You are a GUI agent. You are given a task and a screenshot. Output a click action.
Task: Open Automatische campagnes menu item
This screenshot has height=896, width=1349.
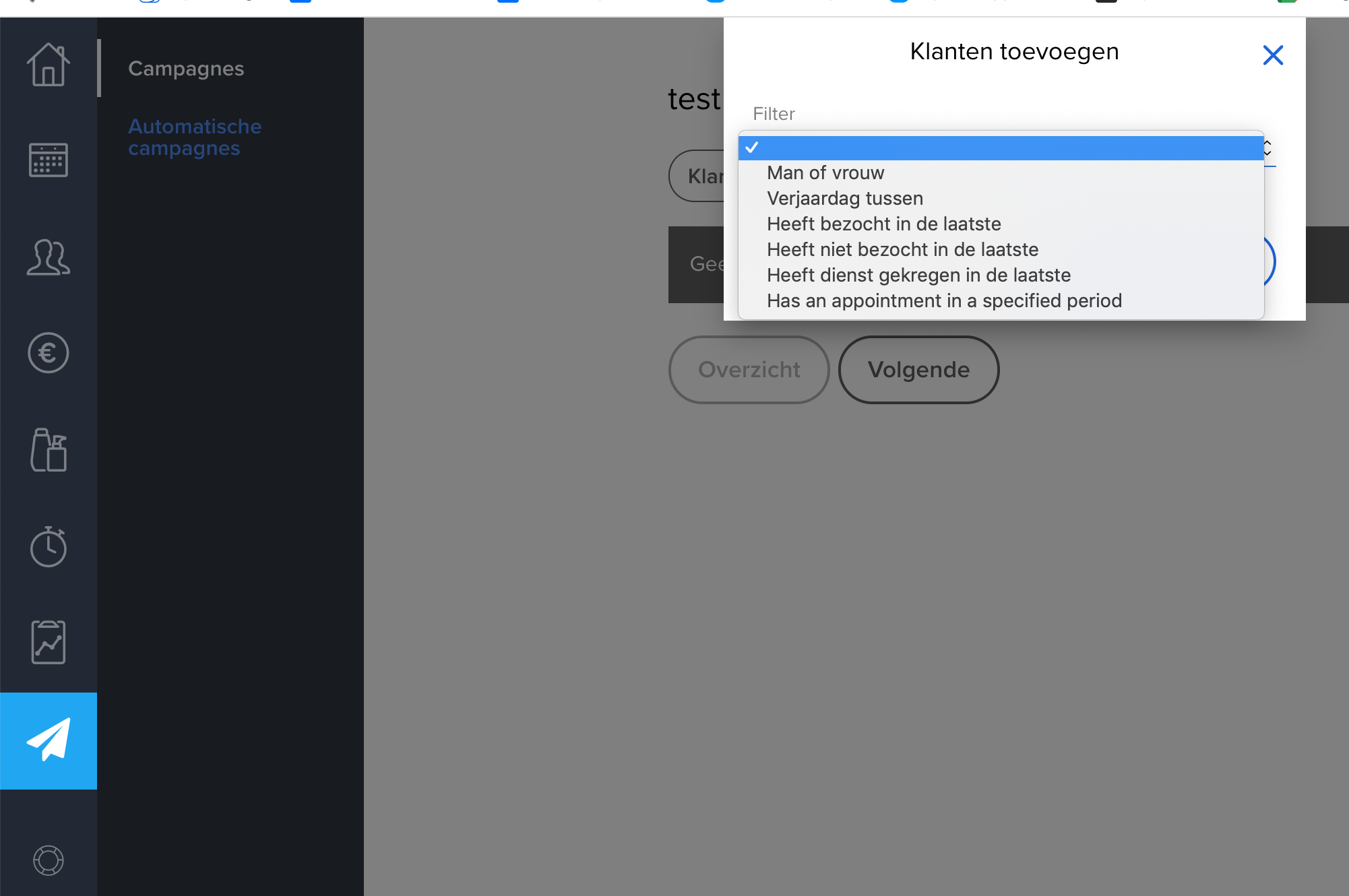pos(195,137)
